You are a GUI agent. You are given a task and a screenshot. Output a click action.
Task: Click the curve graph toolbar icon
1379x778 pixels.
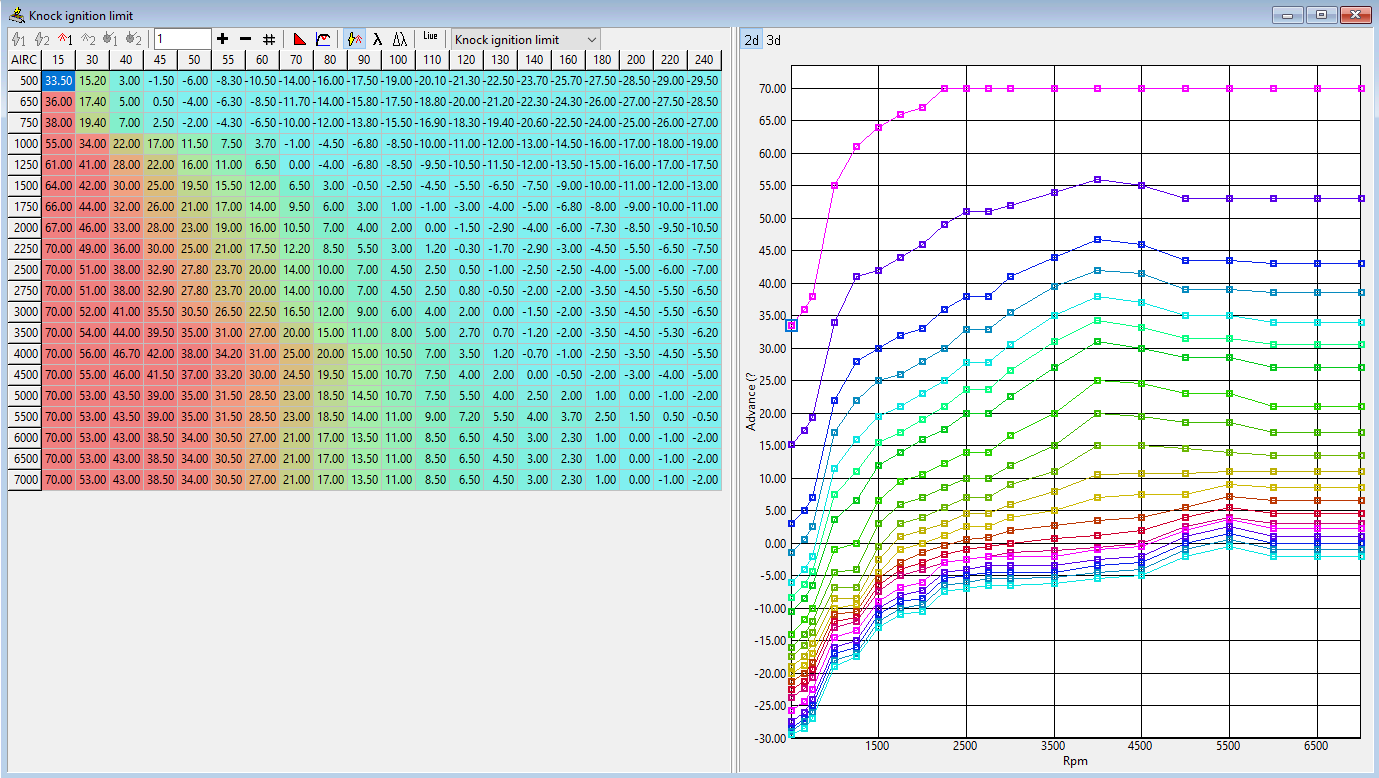point(323,39)
